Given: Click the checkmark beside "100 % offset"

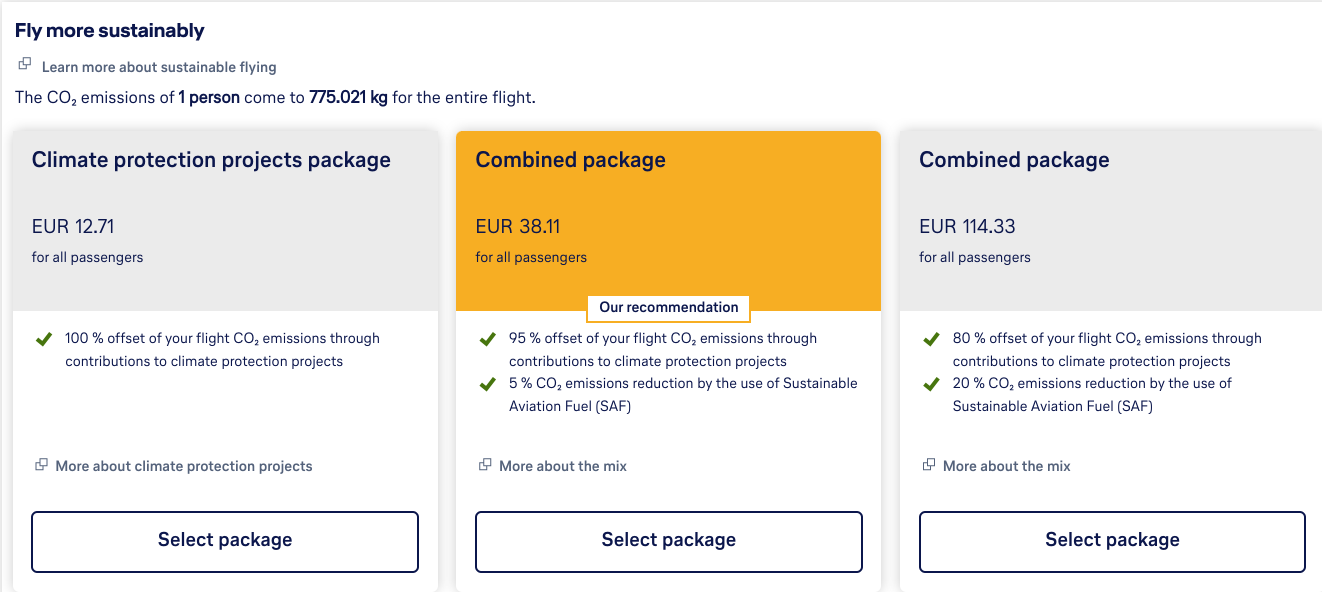Looking at the screenshot, I should [x=44, y=339].
